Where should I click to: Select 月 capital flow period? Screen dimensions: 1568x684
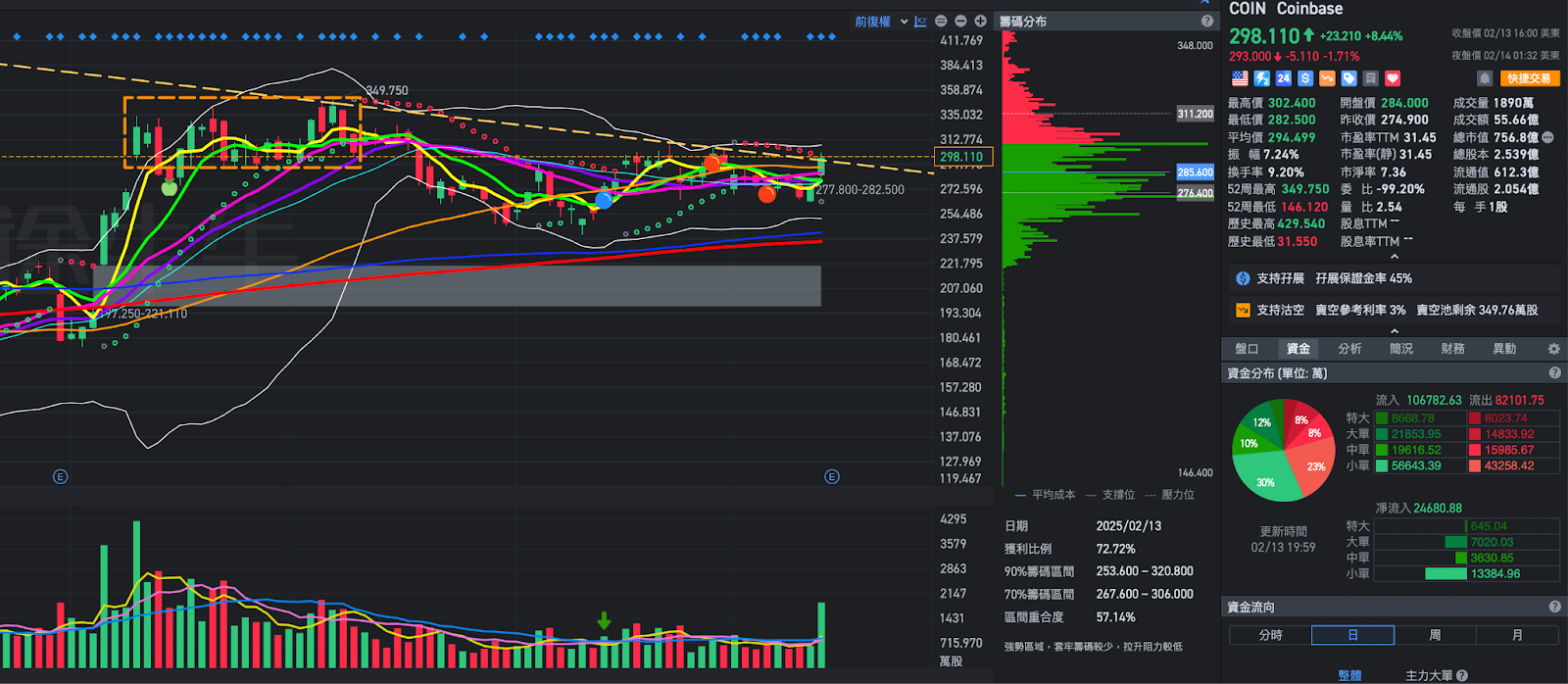click(1517, 635)
